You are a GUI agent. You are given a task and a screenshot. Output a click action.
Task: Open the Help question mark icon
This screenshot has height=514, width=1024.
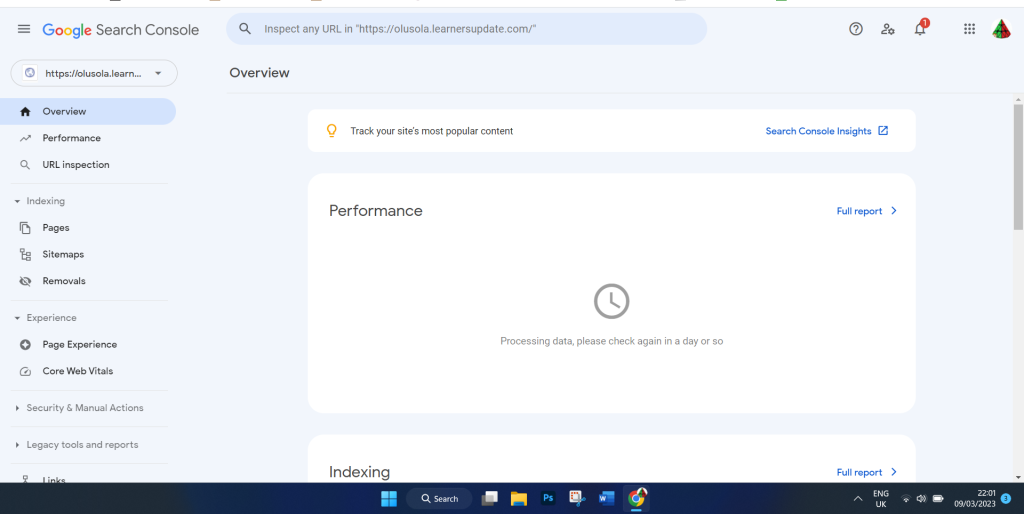point(856,29)
